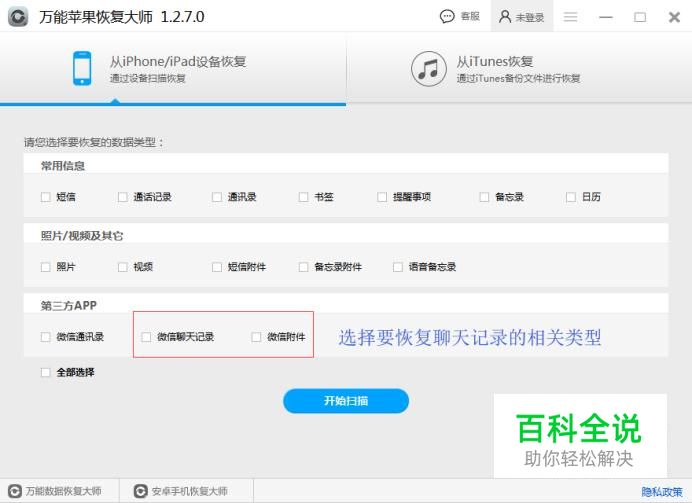
Task: Click the 万能数据恢复大师 label in bottom bar
Action: click(64, 491)
